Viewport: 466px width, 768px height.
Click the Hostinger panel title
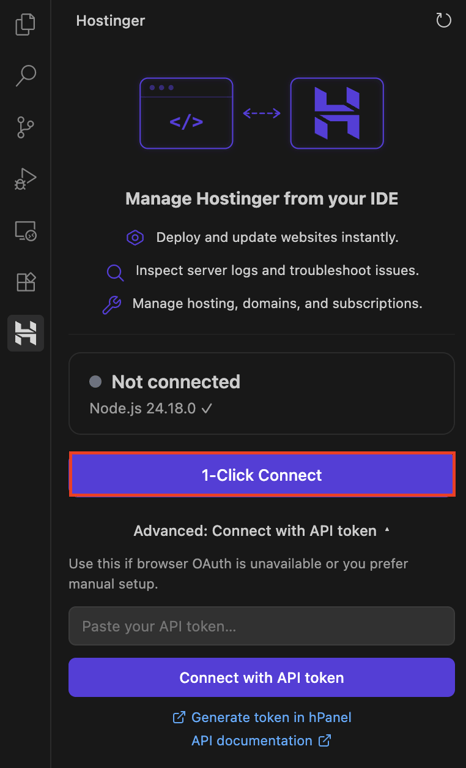(x=111, y=21)
